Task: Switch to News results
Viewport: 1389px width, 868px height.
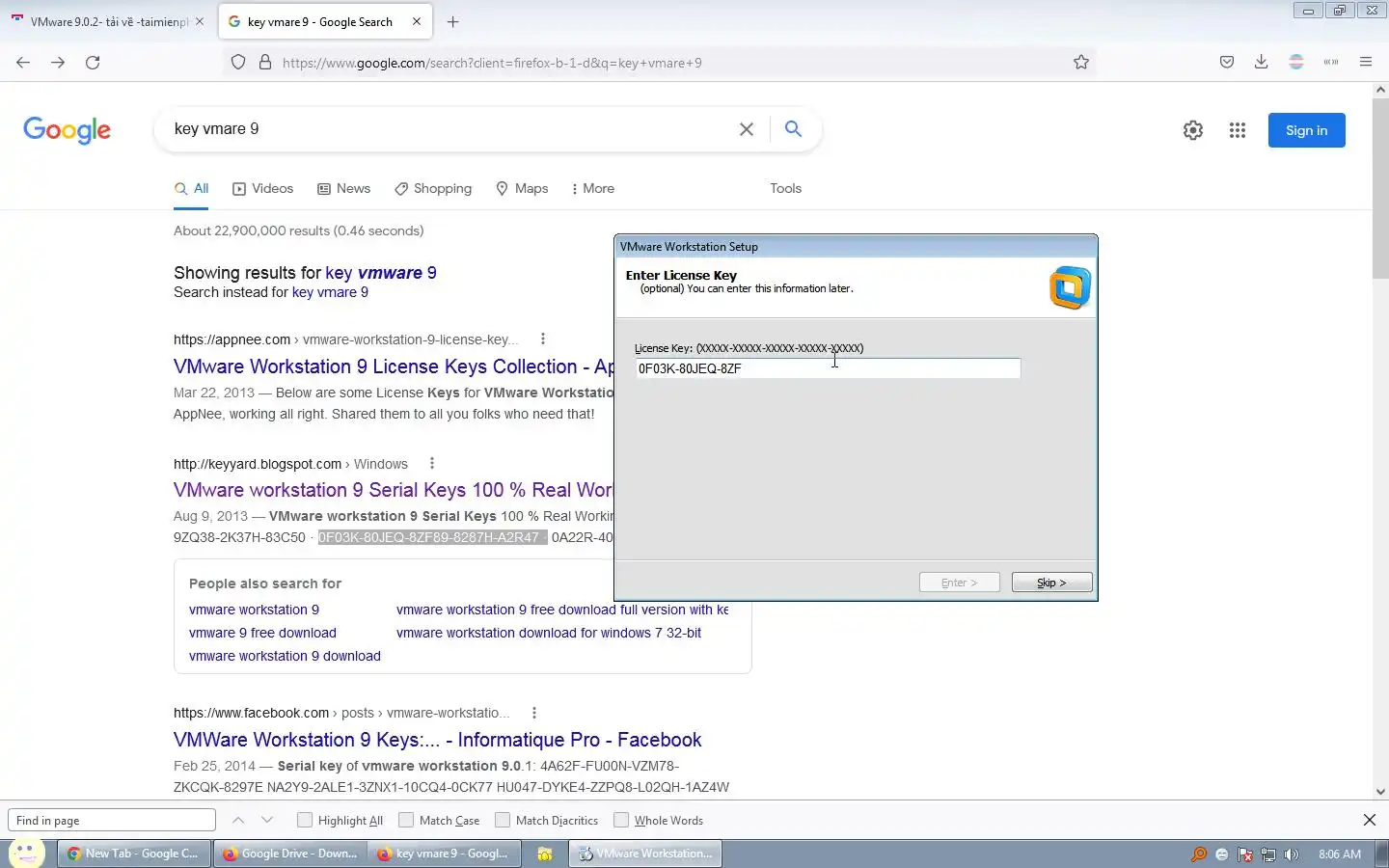Action: (x=343, y=189)
